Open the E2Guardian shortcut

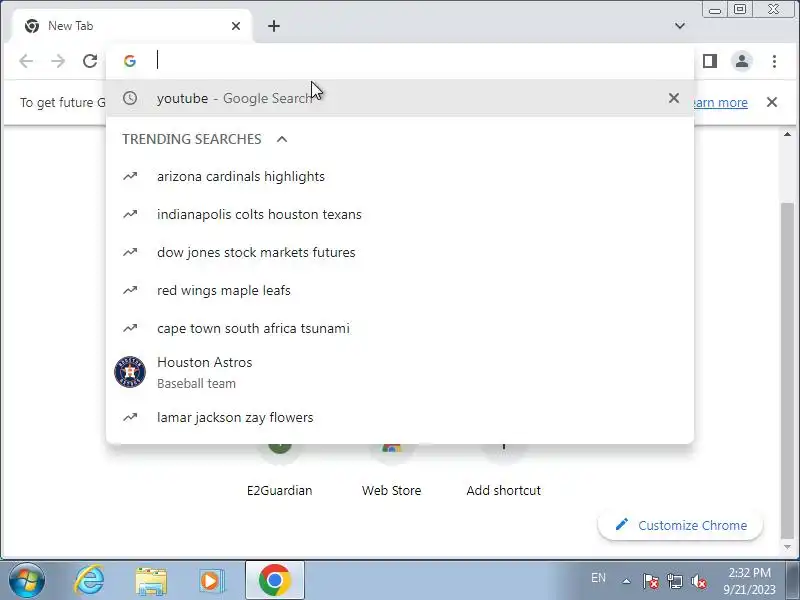280,472
